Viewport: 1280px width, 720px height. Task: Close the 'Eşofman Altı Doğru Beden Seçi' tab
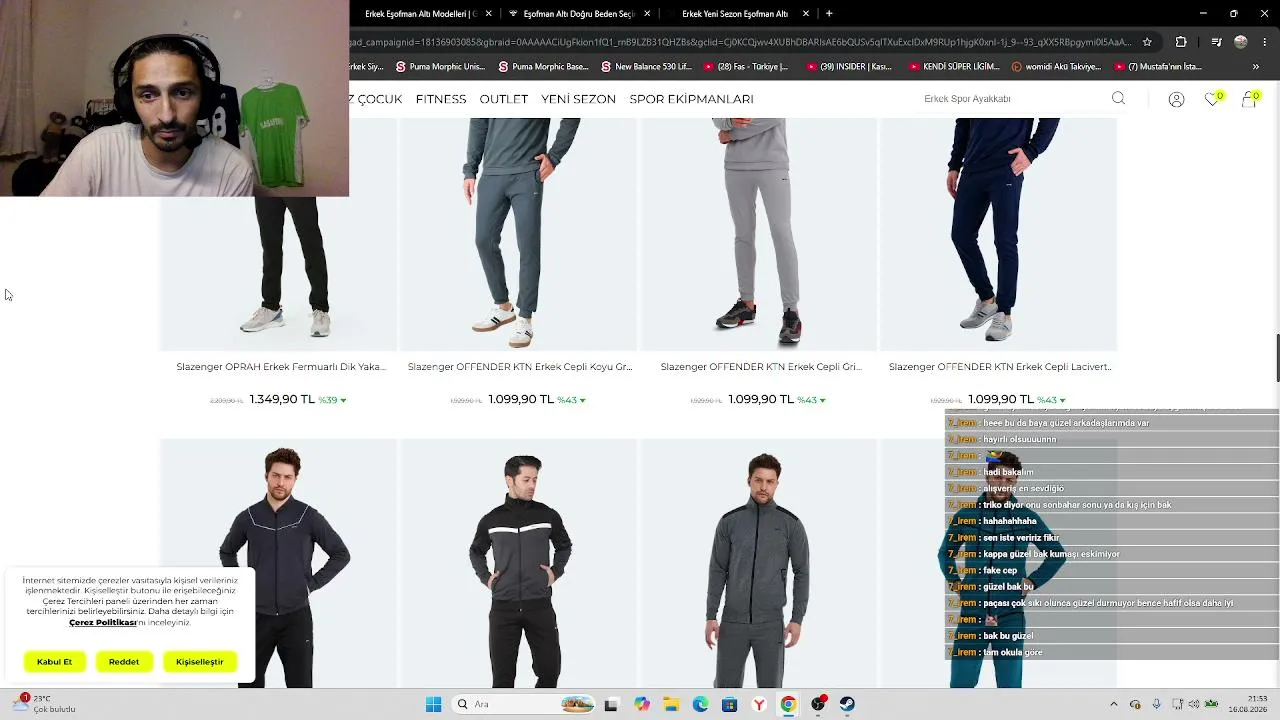coord(647,14)
